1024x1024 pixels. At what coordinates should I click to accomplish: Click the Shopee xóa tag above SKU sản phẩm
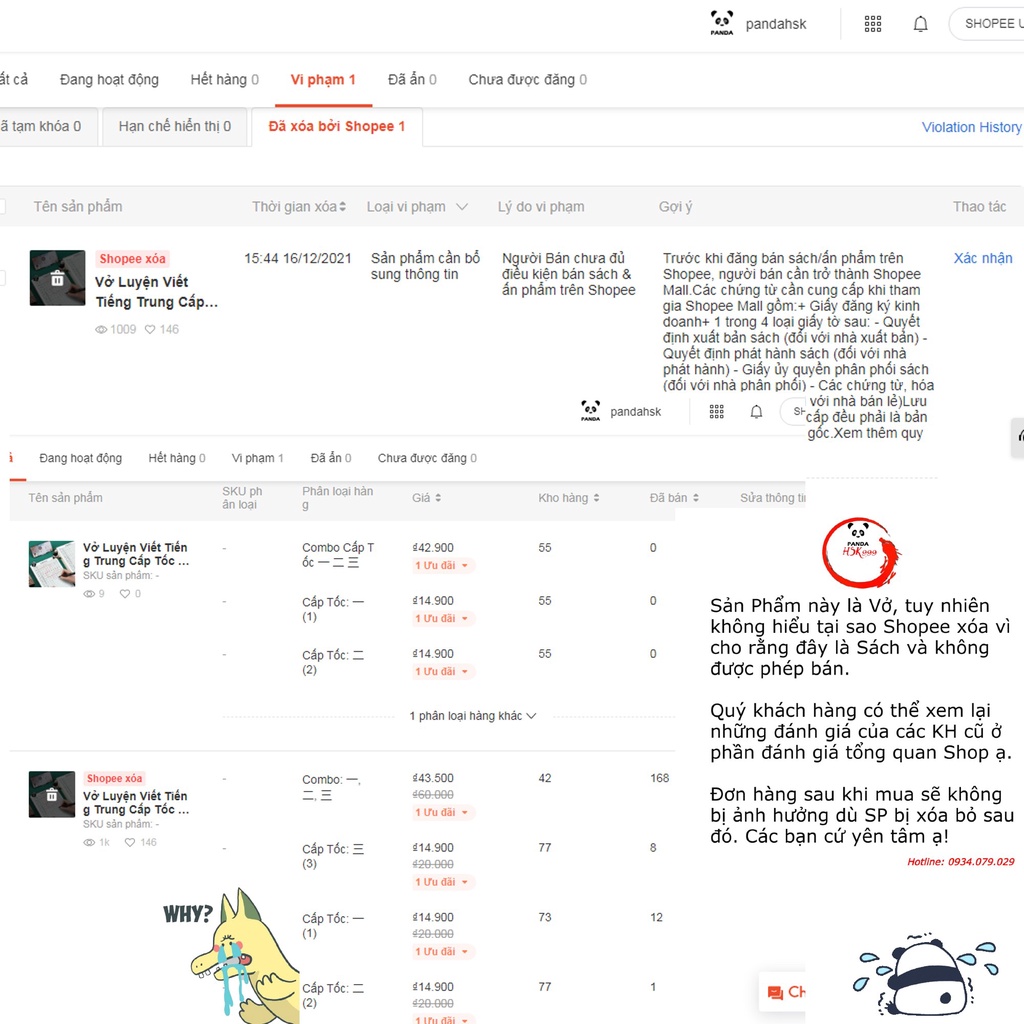pos(114,778)
